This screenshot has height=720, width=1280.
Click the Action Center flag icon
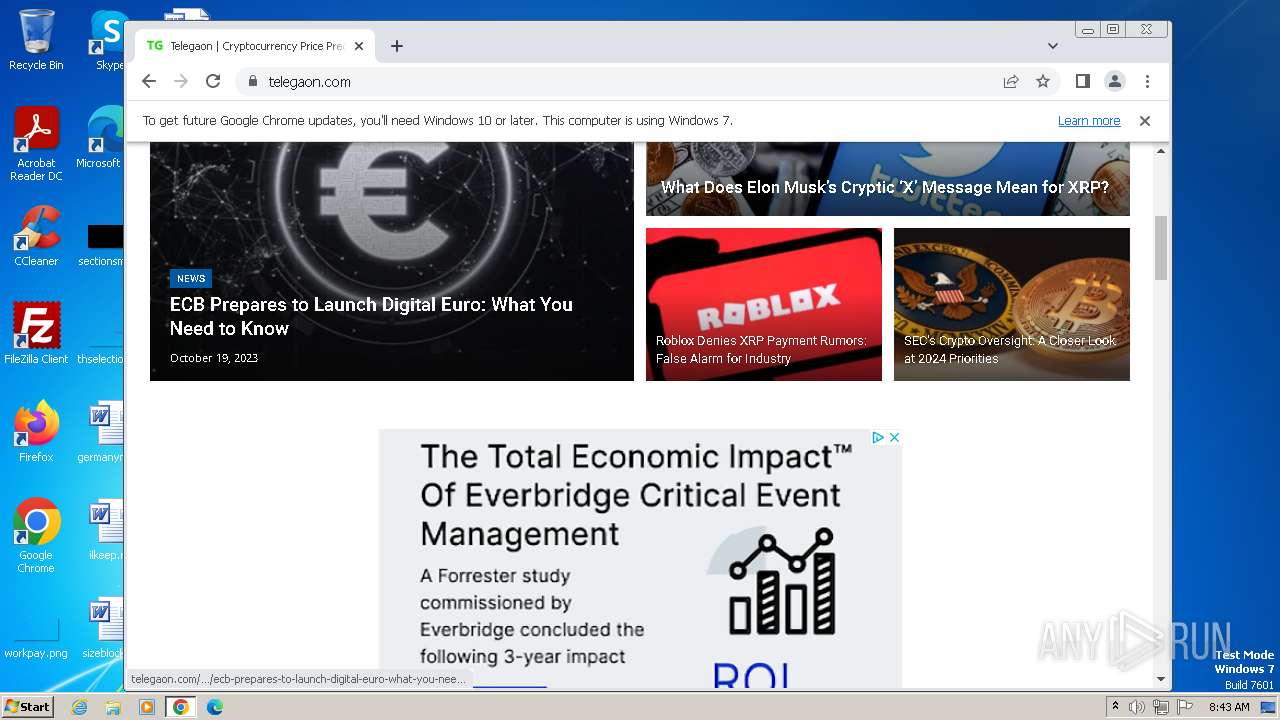pyautogui.click(x=1184, y=707)
